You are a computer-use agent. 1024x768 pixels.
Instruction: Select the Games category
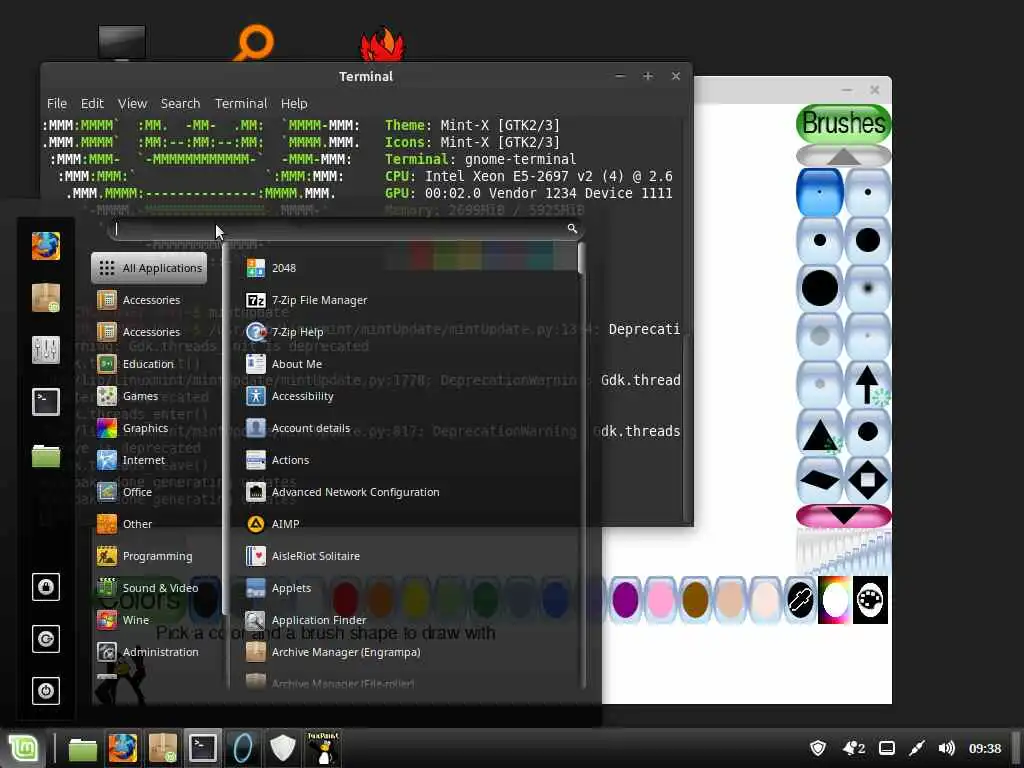point(127,396)
